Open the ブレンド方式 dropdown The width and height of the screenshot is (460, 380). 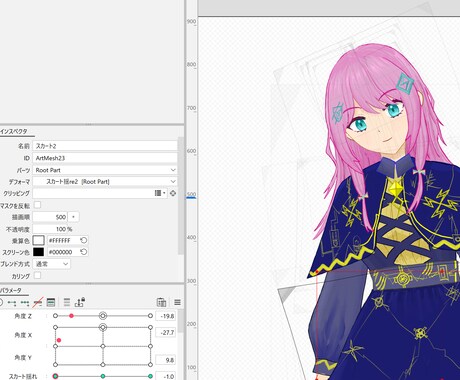(52, 264)
